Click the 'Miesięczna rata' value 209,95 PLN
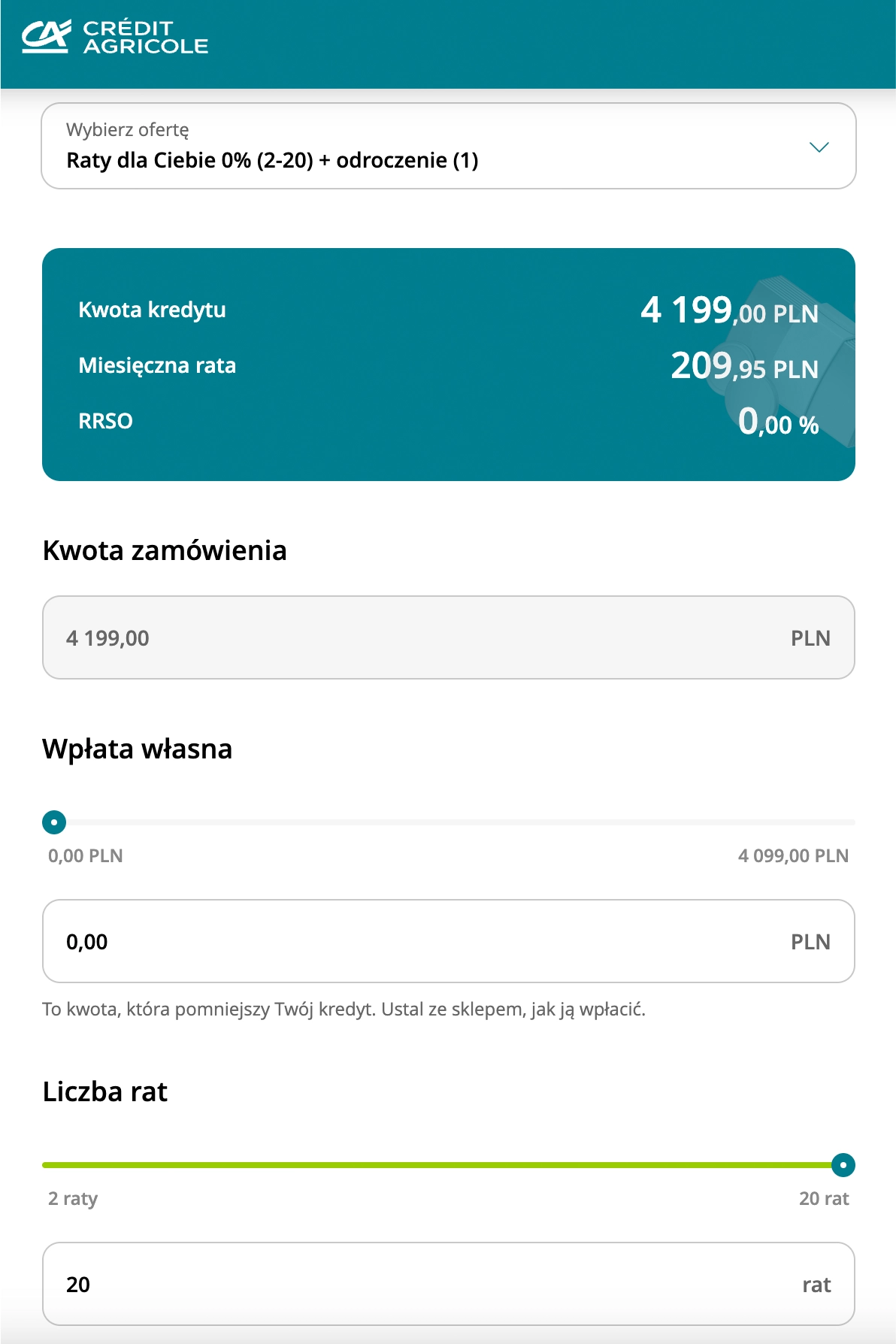This screenshot has height=1344, width=896. pyautogui.click(x=743, y=366)
